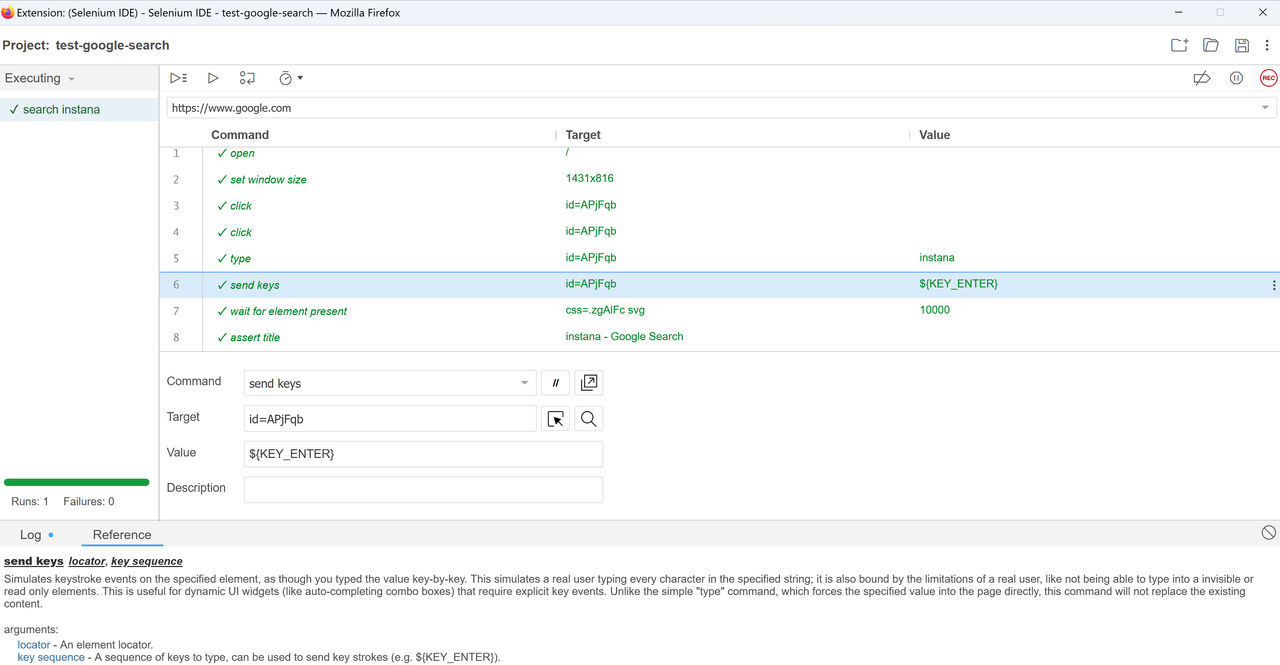1280x665 pixels.
Task: Find target in page with magnifier
Action: click(589, 419)
